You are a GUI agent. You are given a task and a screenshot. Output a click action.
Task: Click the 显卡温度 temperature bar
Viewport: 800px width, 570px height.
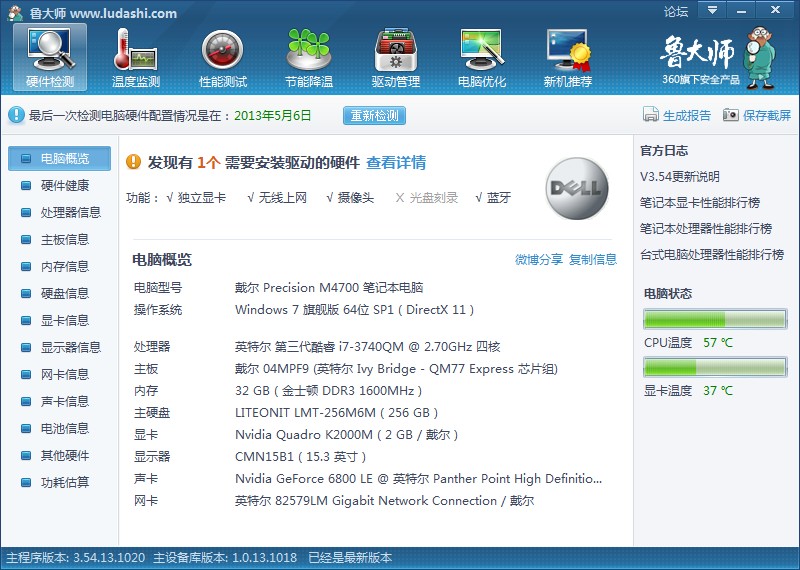(715, 367)
